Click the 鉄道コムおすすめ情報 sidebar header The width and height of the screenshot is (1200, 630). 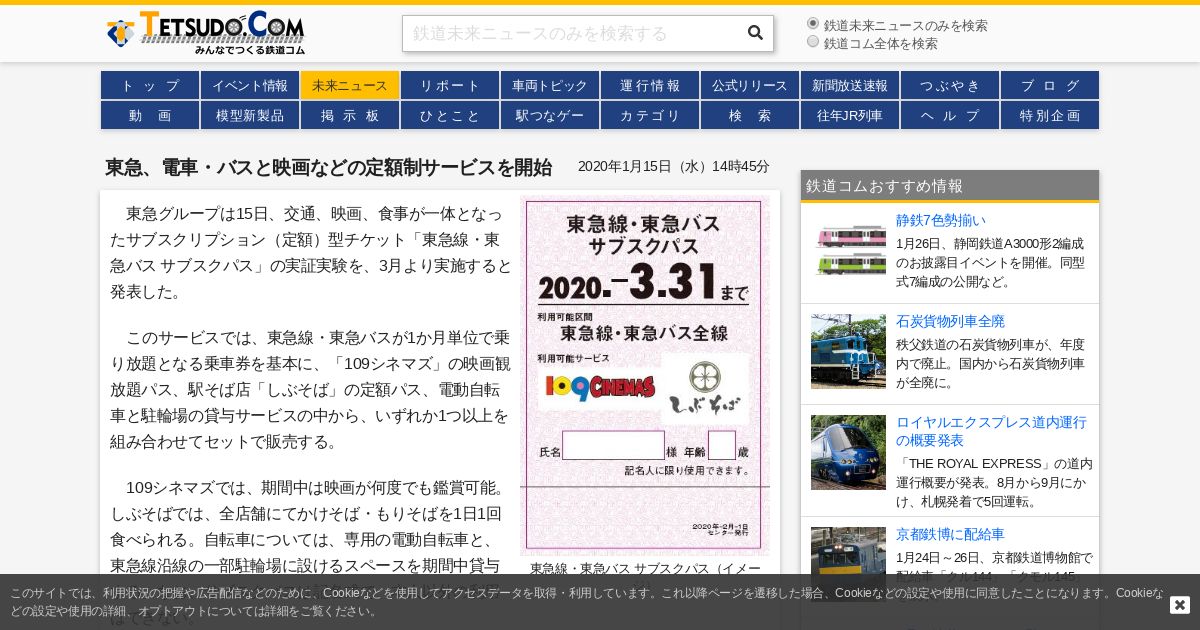[950, 186]
